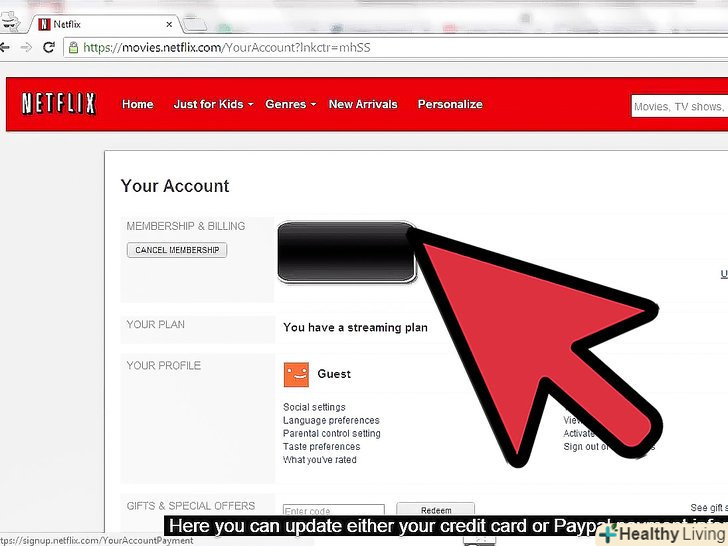Screen dimensions: 728x546
Task: Click the green padlock security icon
Action: [x=73, y=47]
